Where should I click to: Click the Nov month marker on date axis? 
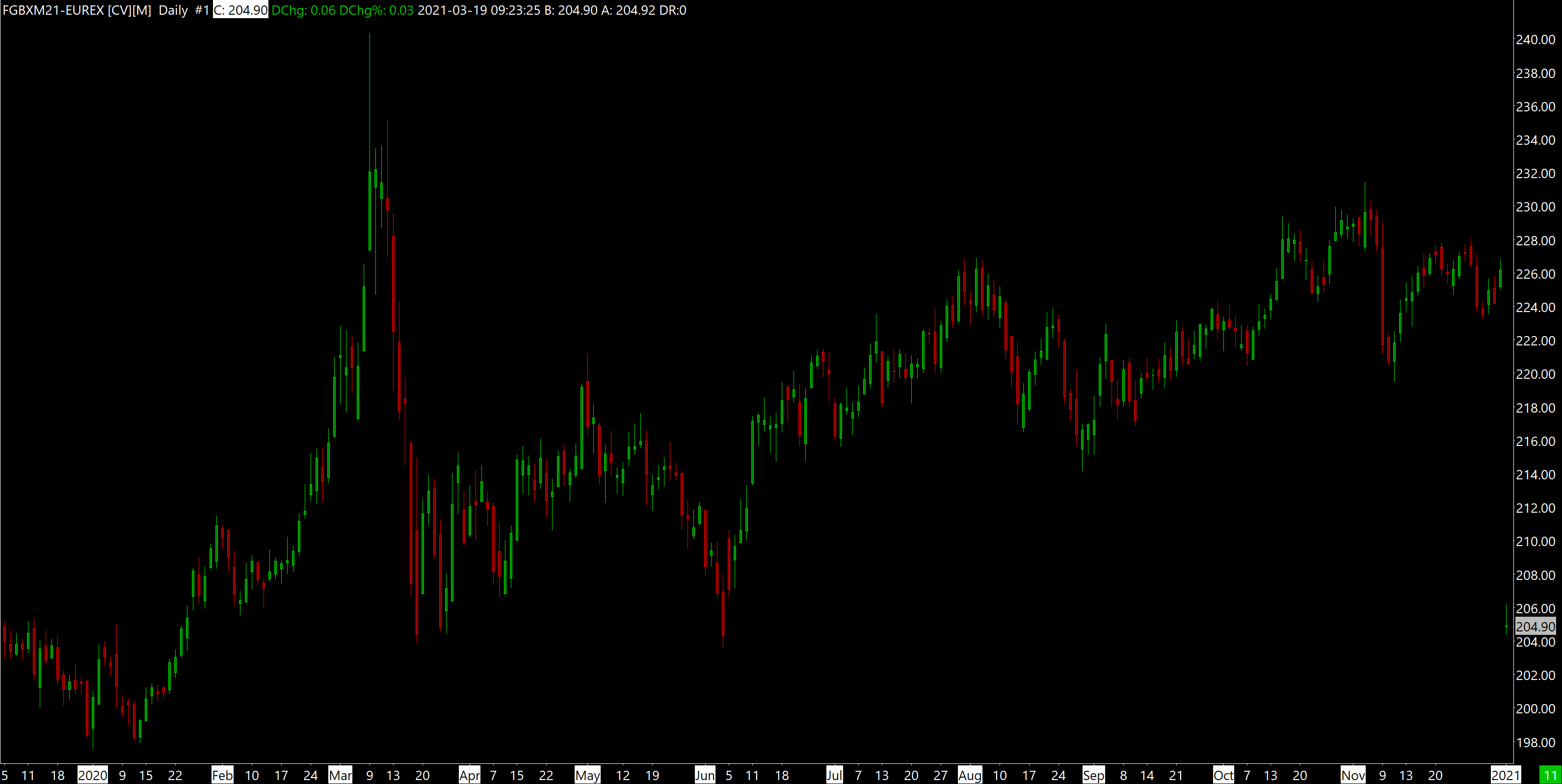pyautogui.click(x=1353, y=775)
